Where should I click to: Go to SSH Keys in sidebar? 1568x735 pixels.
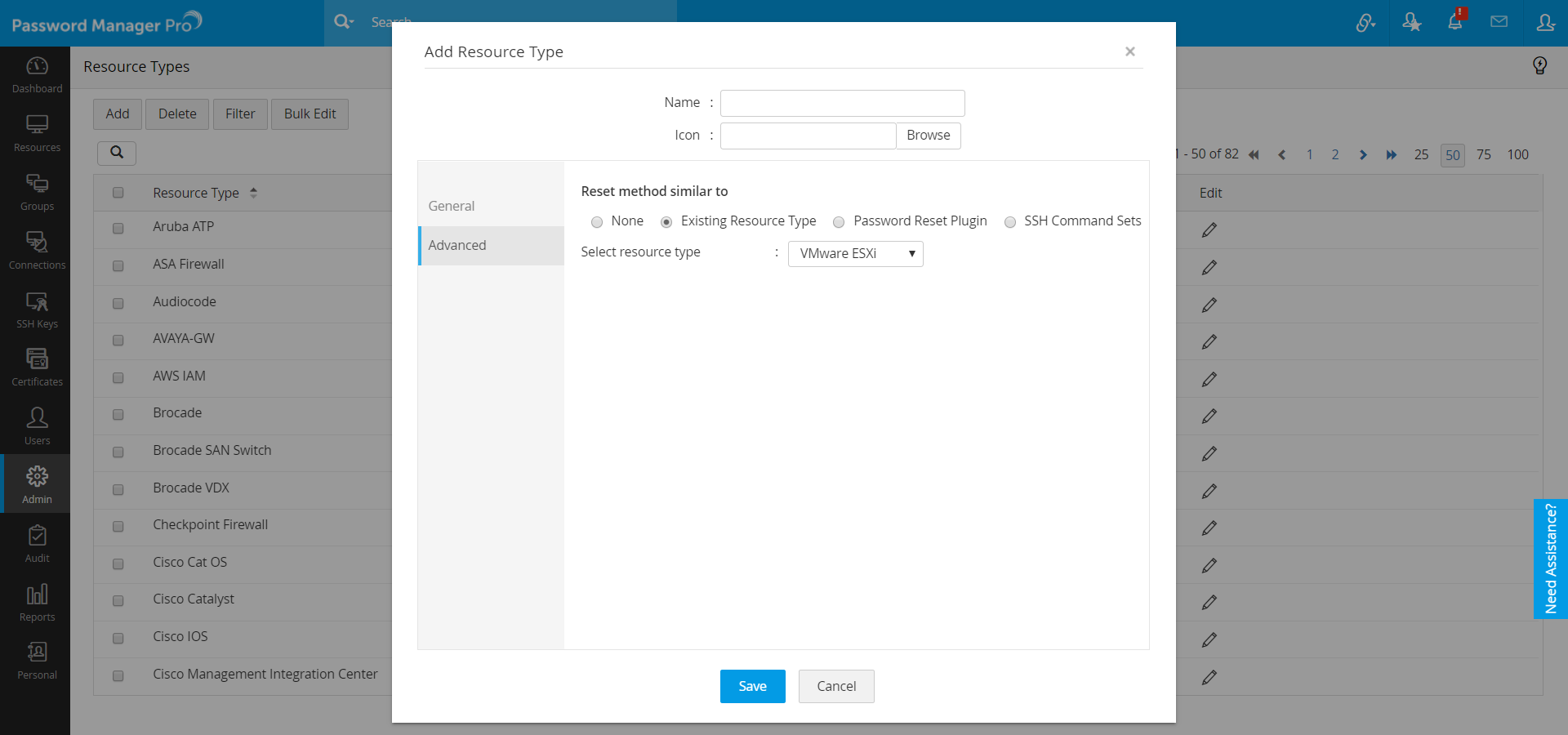(37, 310)
